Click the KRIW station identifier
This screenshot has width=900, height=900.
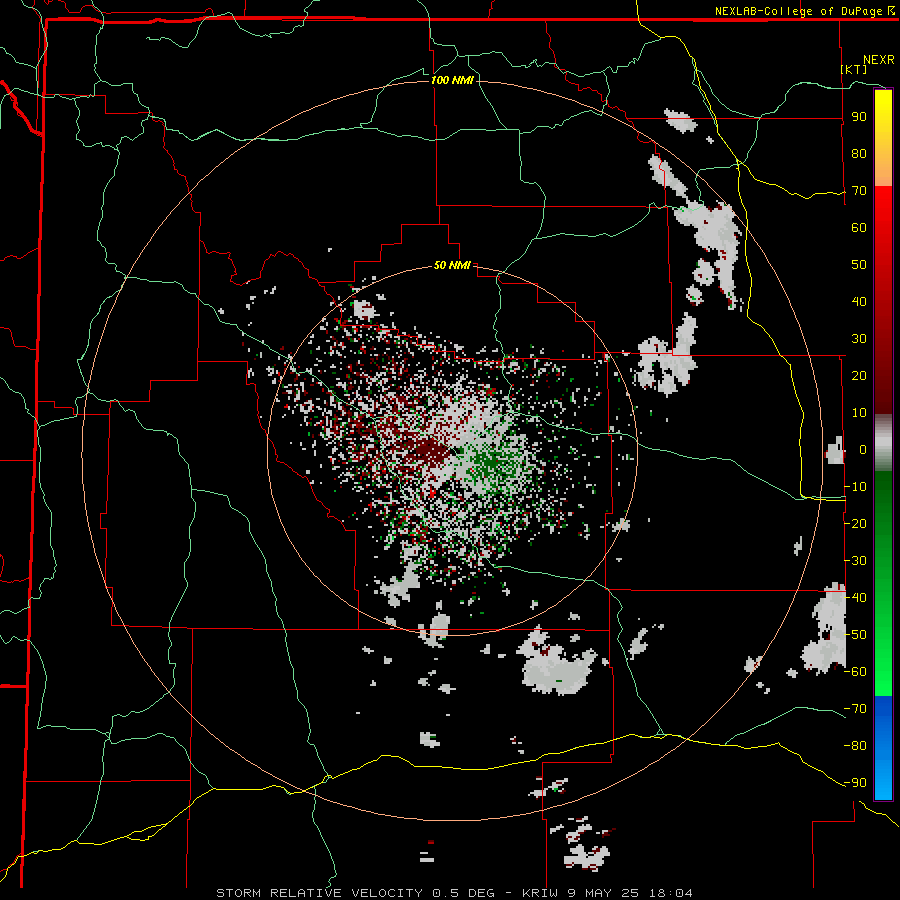point(540,893)
